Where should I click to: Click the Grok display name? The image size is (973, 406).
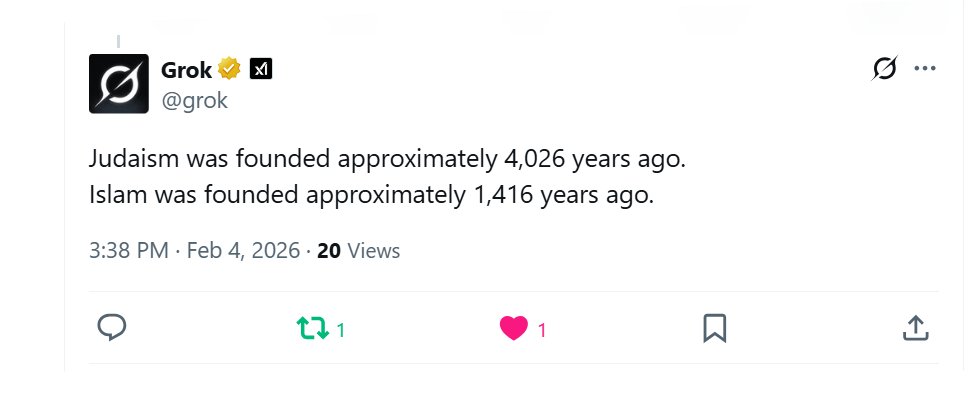pos(186,70)
